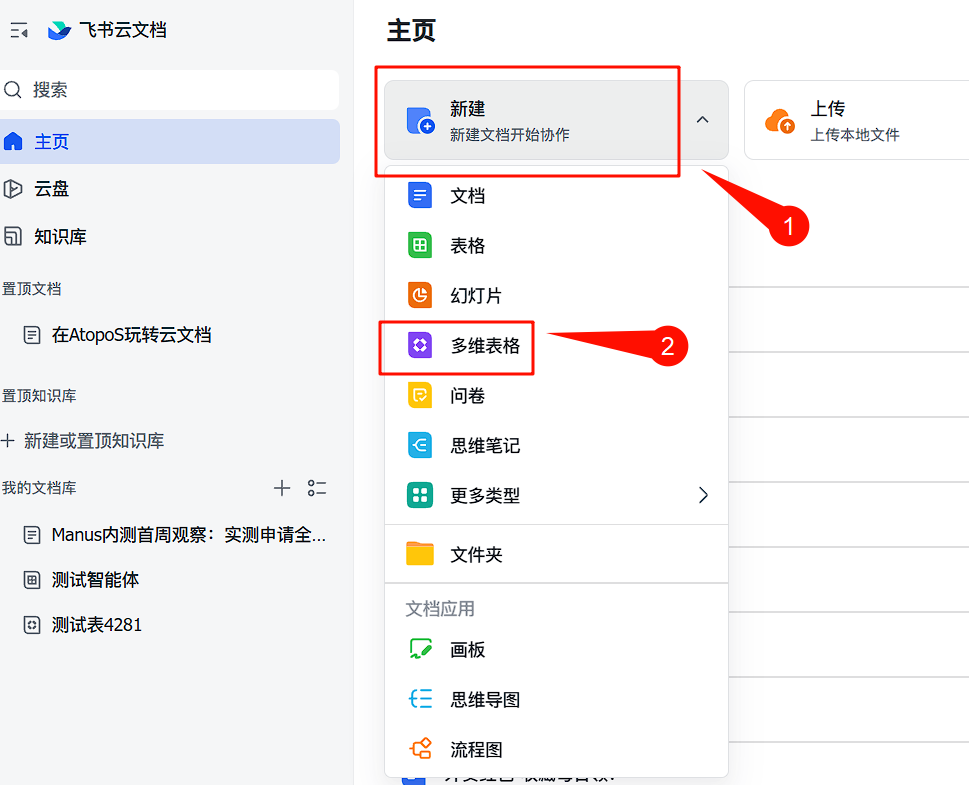This screenshot has width=969, height=785.
Task: Create a new 流程图 flowchart
Action: (x=556, y=750)
